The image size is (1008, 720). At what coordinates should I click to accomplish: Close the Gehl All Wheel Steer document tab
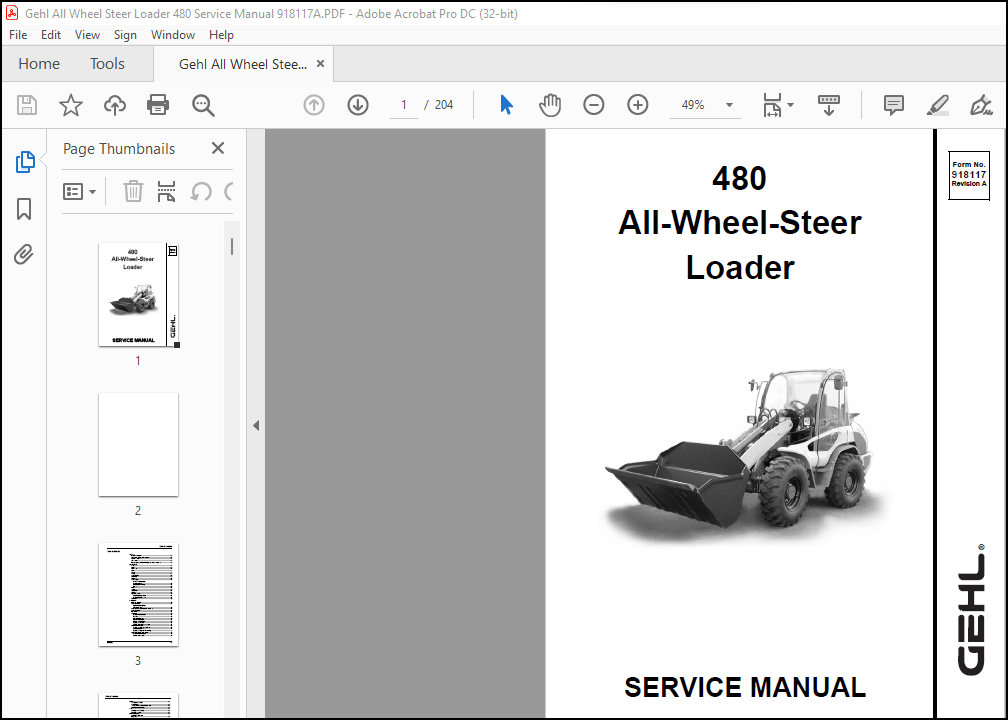(x=320, y=64)
